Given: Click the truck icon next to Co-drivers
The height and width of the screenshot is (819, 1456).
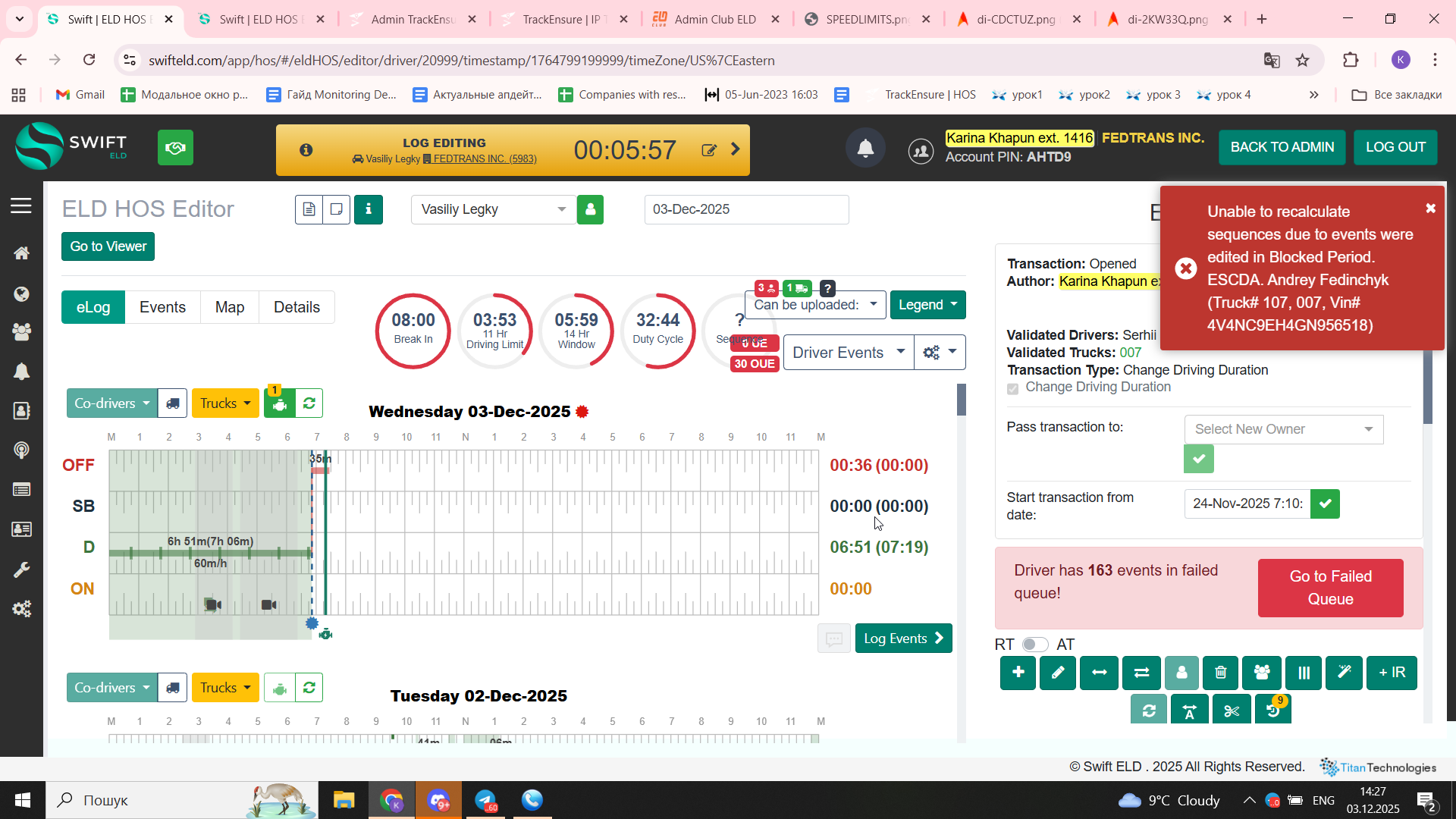Looking at the screenshot, I should point(173,403).
